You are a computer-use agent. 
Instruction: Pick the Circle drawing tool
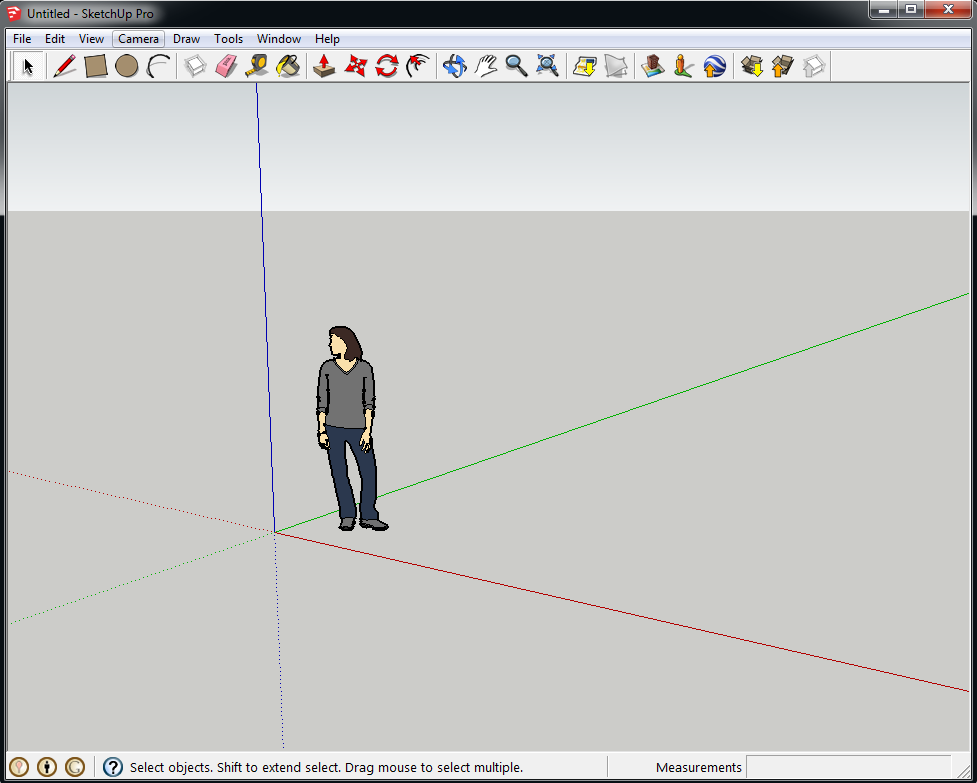[126, 67]
